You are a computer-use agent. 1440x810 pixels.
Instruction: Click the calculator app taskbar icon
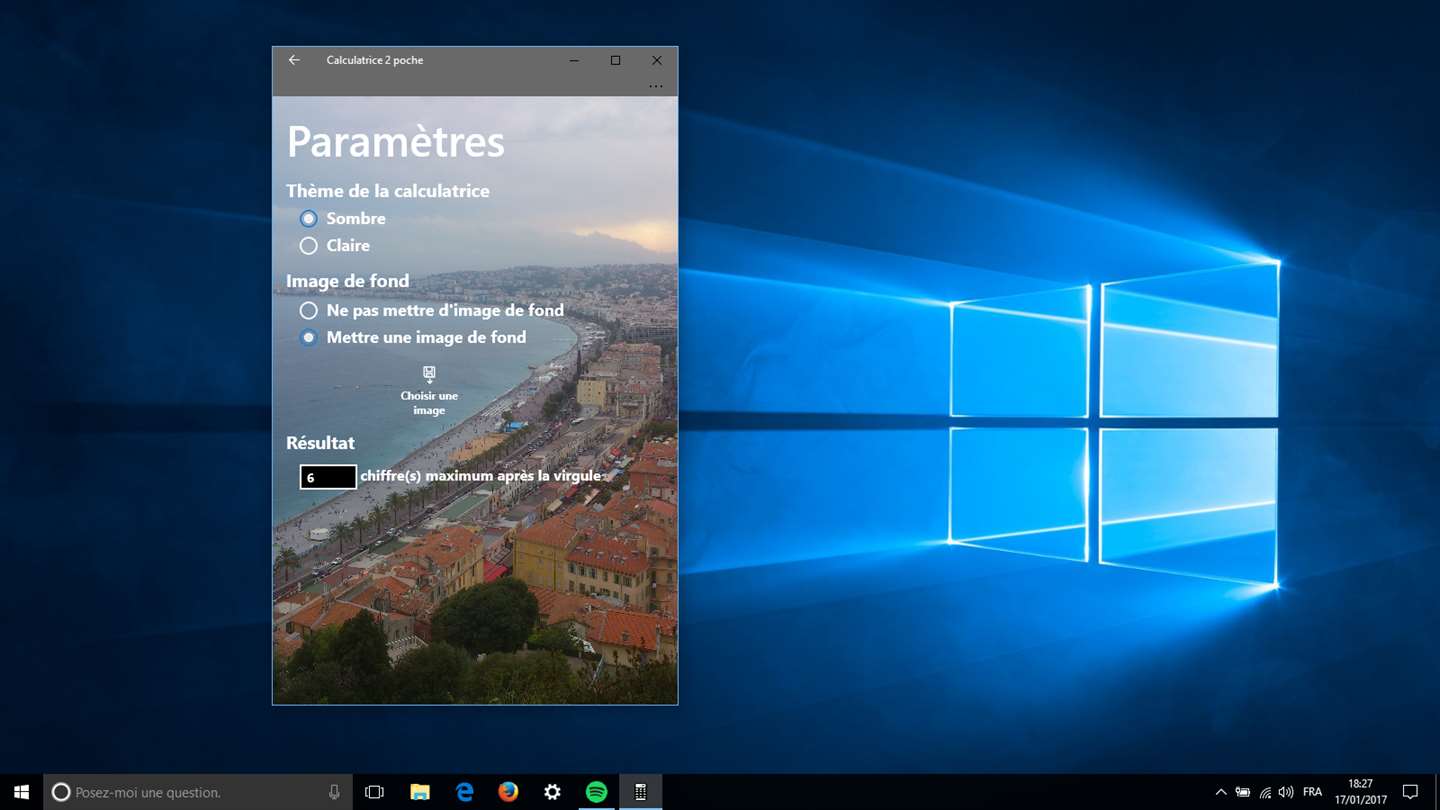pyautogui.click(x=640, y=792)
